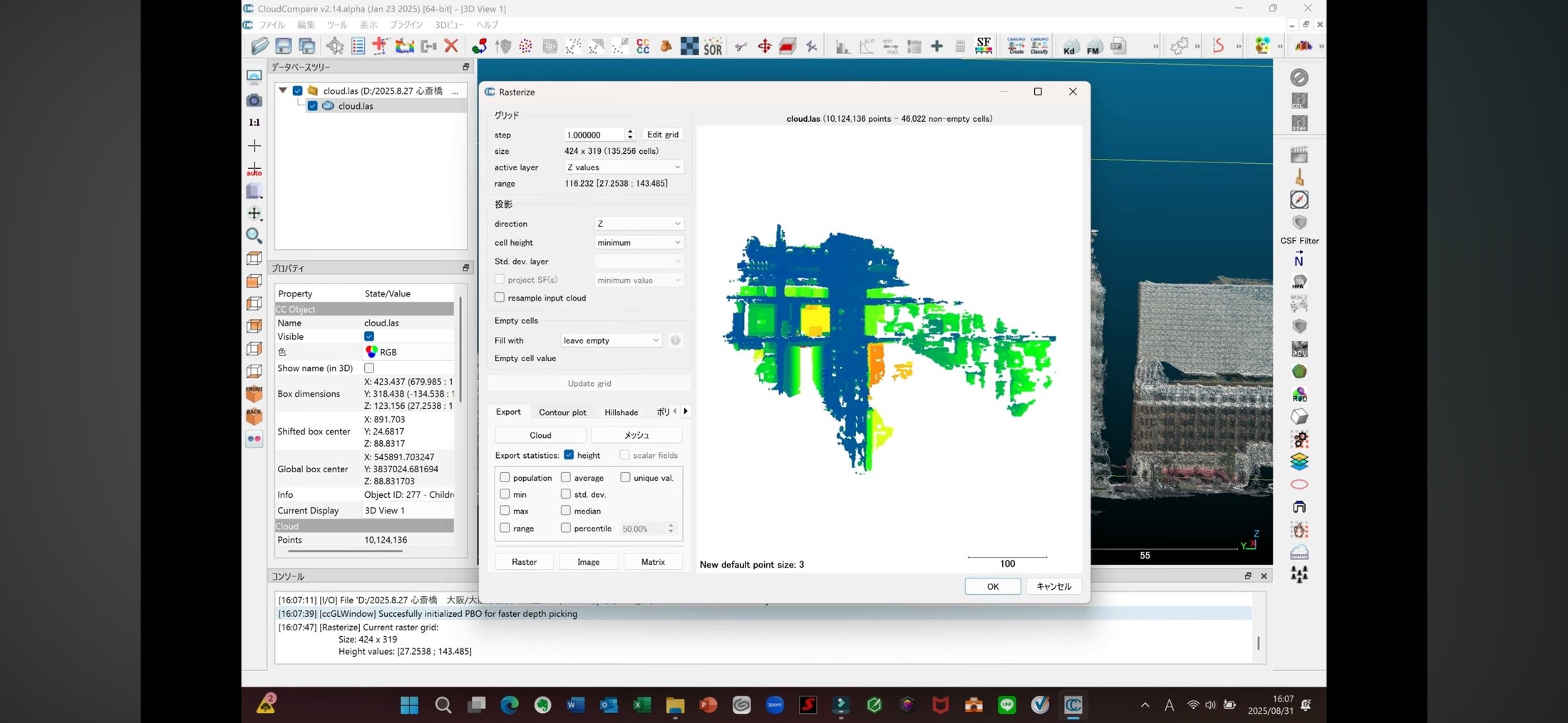Save the current entity via the floppy icon
This screenshot has width=1568, height=723.
[x=284, y=46]
